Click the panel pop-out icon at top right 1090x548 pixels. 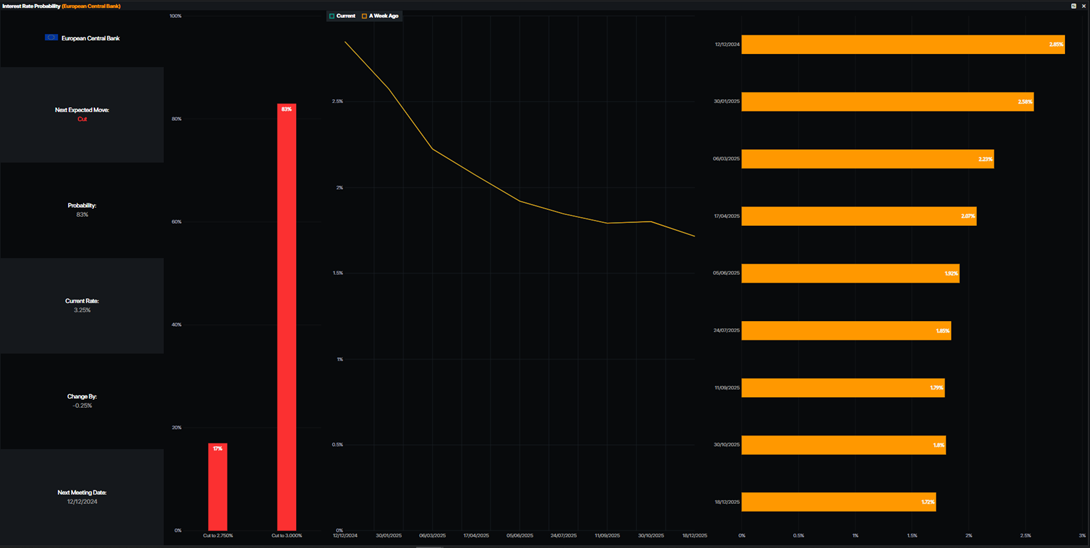(x=1074, y=6)
